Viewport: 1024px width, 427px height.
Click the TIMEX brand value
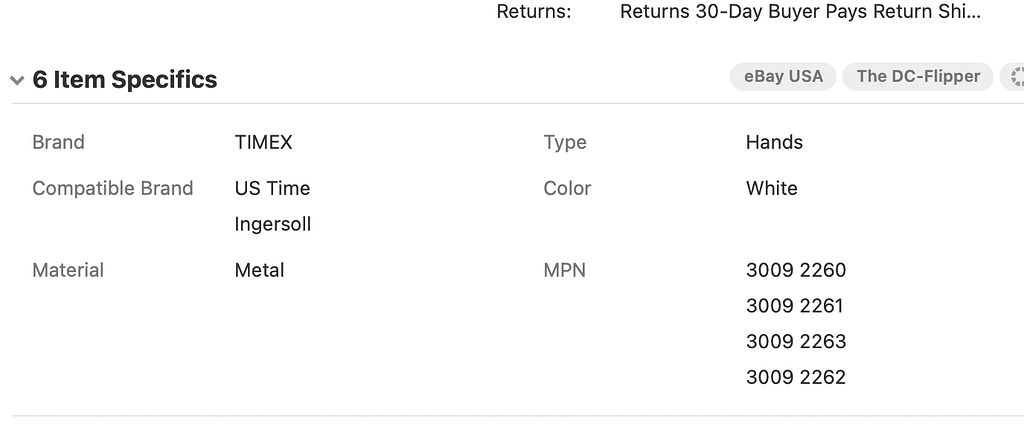pos(264,142)
